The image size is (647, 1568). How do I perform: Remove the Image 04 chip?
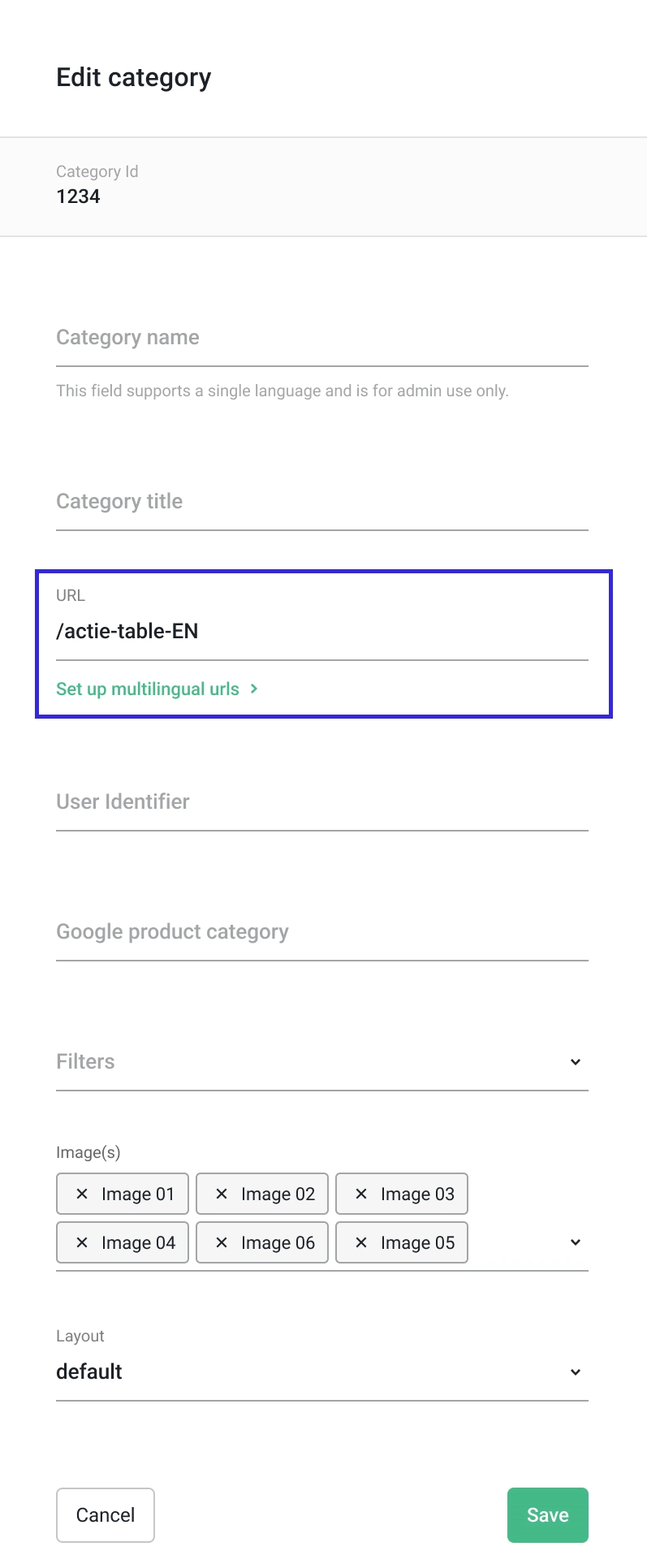point(82,1242)
